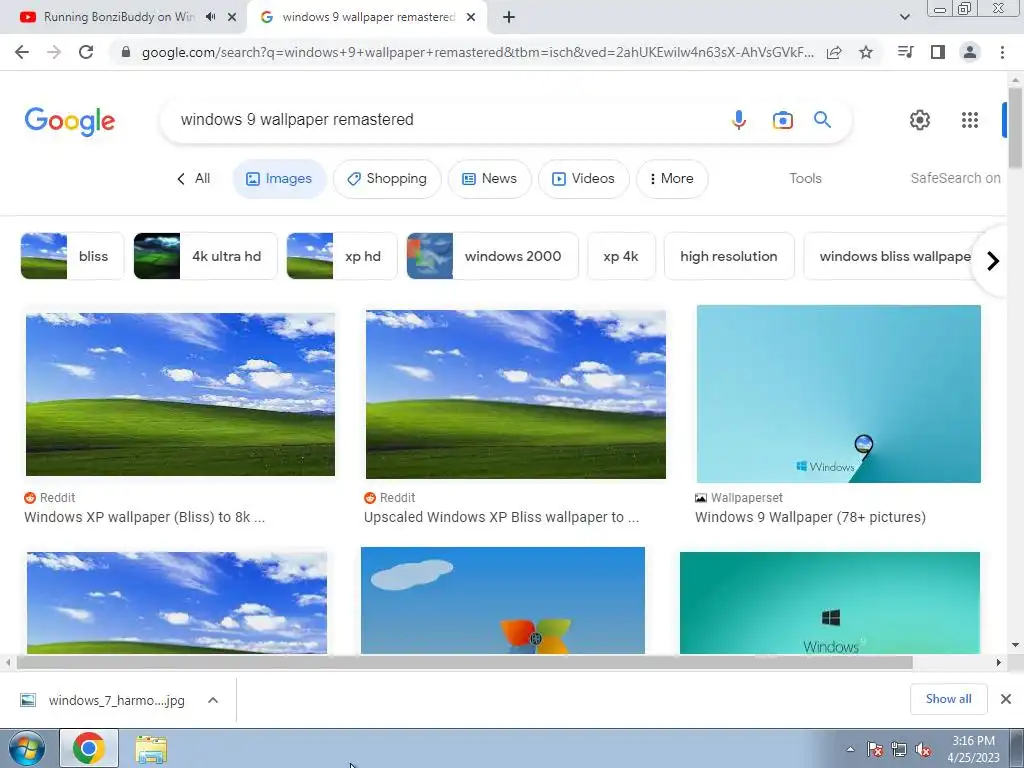Image resolution: width=1024 pixels, height=768 pixels.
Task: Select the xp 4k chip
Action: (x=621, y=256)
